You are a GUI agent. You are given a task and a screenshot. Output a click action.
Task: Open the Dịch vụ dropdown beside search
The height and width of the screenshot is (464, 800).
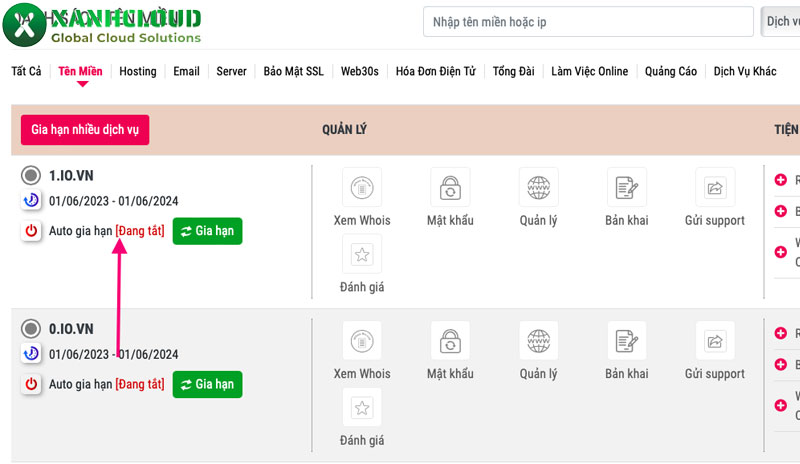pos(780,22)
